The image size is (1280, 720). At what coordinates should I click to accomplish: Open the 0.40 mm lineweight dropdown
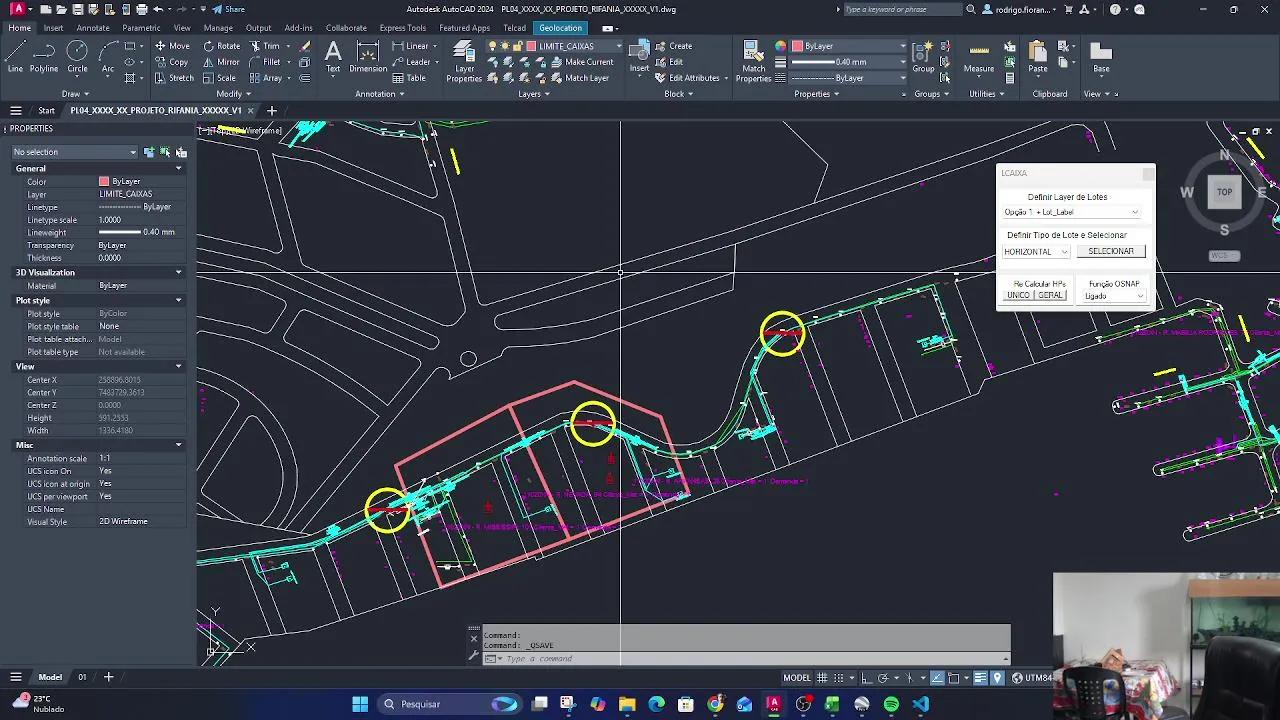pyautogui.click(x=850, y=62)
